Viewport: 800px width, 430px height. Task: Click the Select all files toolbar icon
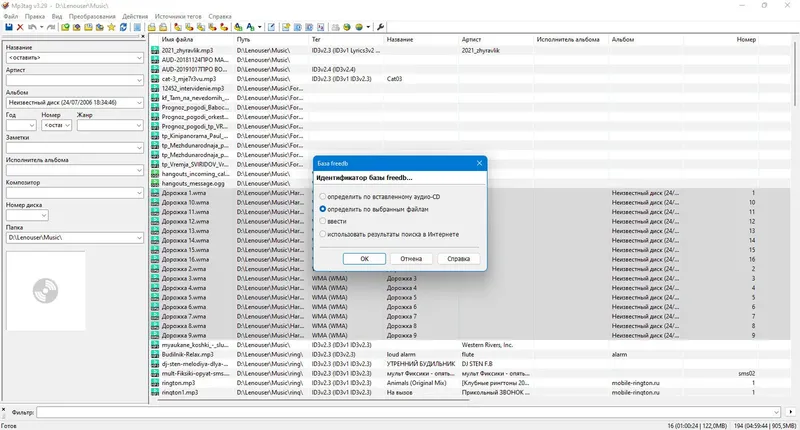[x=137, y=27]
